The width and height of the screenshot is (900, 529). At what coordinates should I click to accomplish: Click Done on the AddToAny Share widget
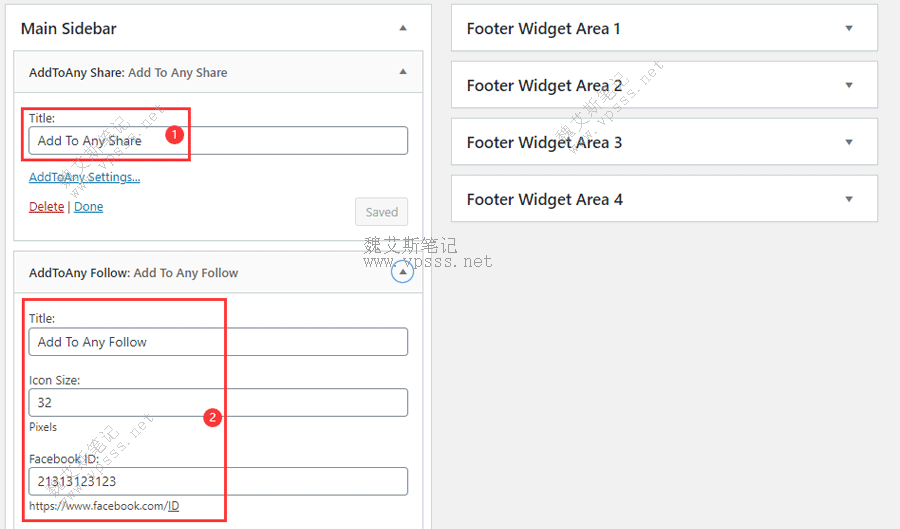[x=88, y=207]
